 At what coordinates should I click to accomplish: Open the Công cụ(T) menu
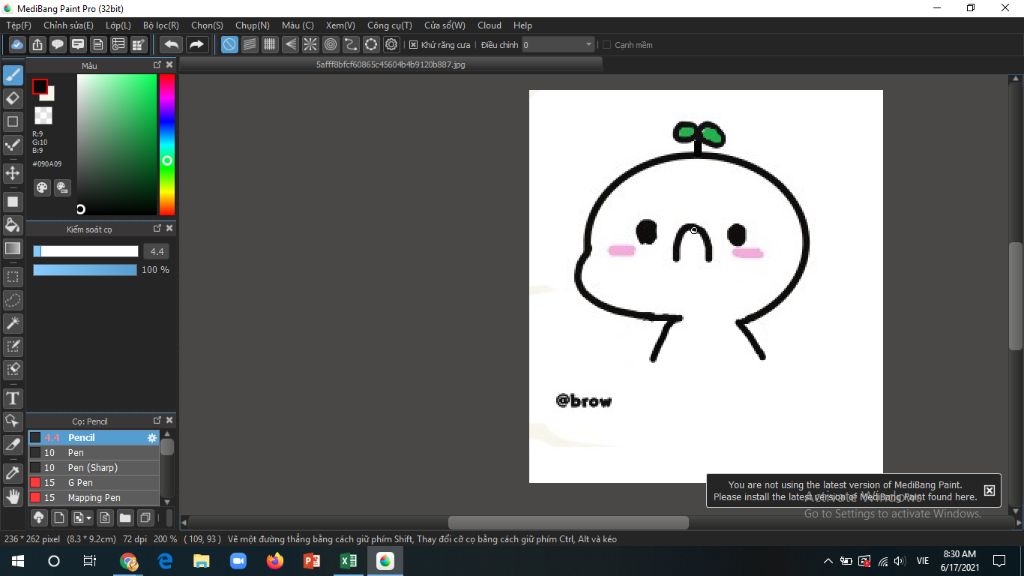(389, 25)
